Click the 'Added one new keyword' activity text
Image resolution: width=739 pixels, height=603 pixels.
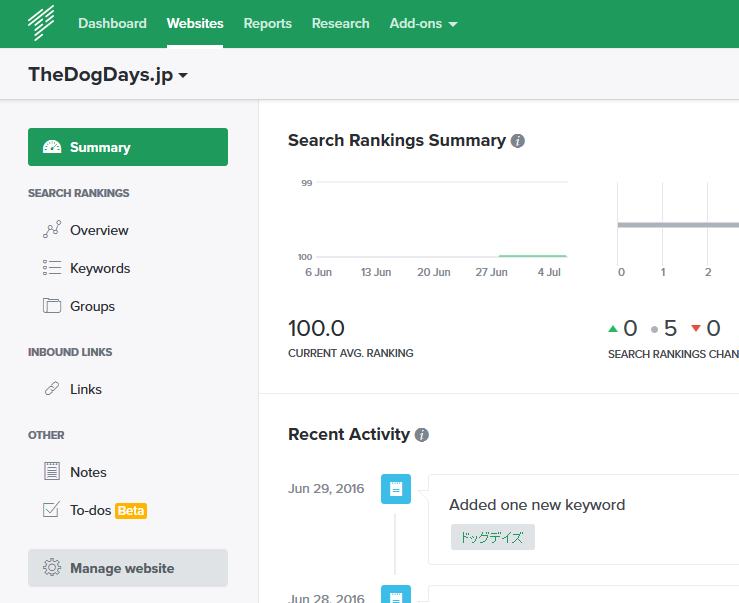point(537,505)
